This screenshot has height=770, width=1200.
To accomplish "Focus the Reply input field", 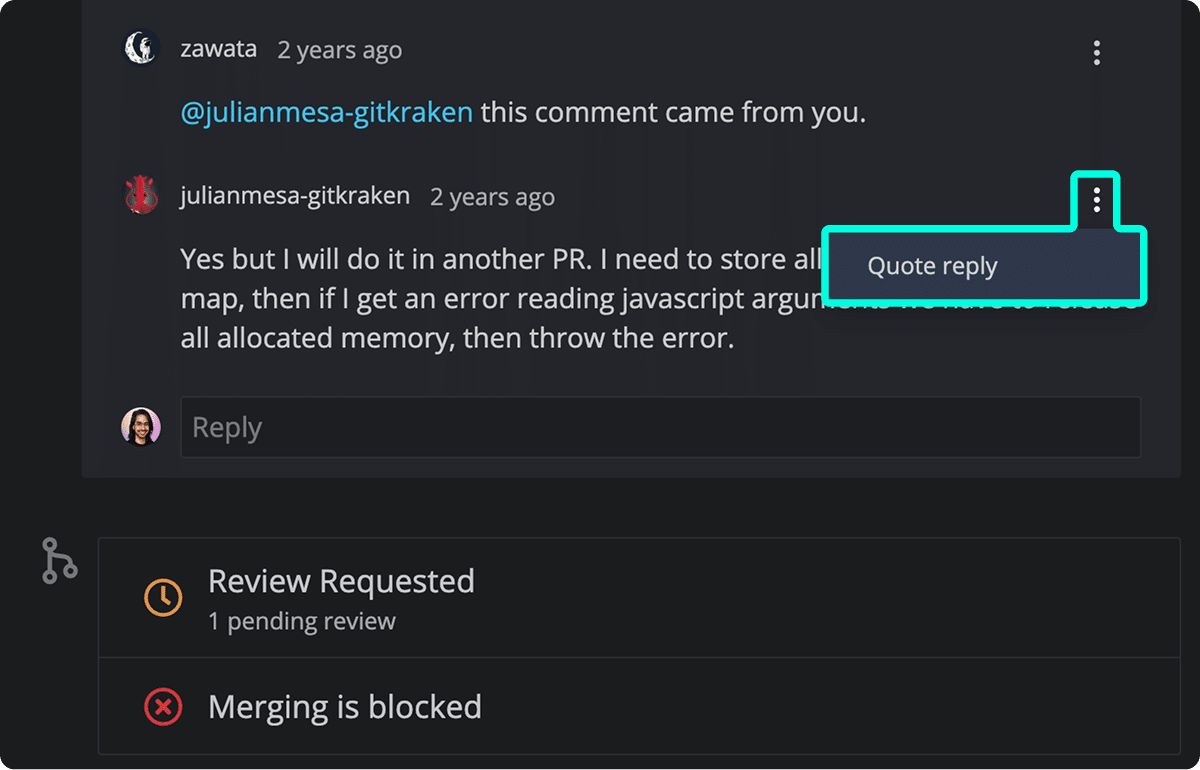I will tap(660, 426).
